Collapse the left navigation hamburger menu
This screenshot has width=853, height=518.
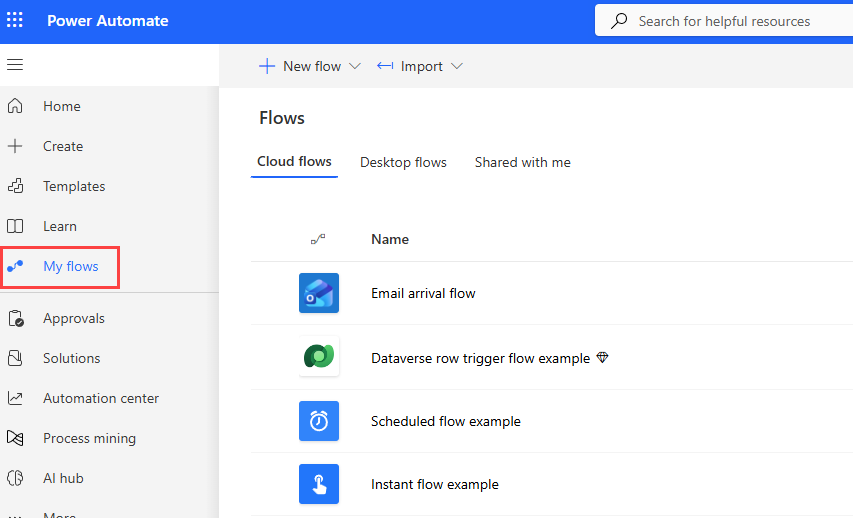pyautogui.click(x=15, y=65)
